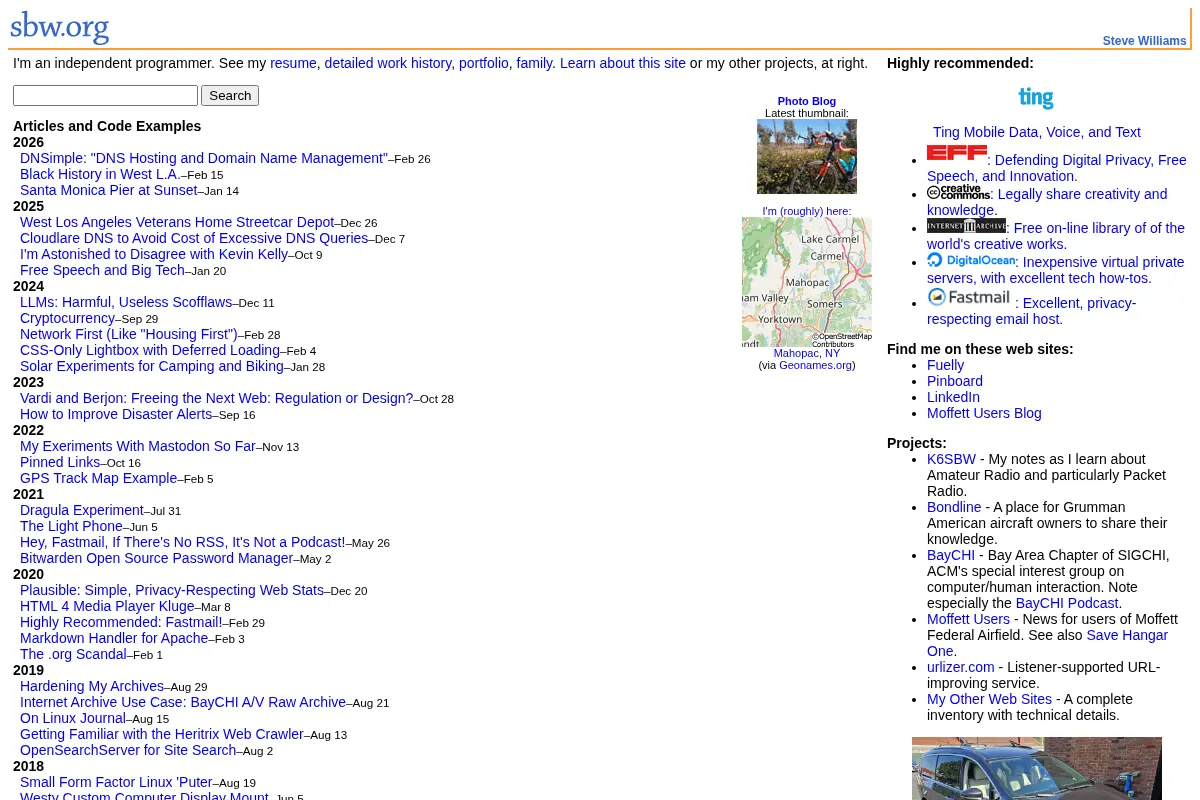This screenshot has width=1200, height=800.
Task: Click the Mahopac location map
Action: pos(807,282)
